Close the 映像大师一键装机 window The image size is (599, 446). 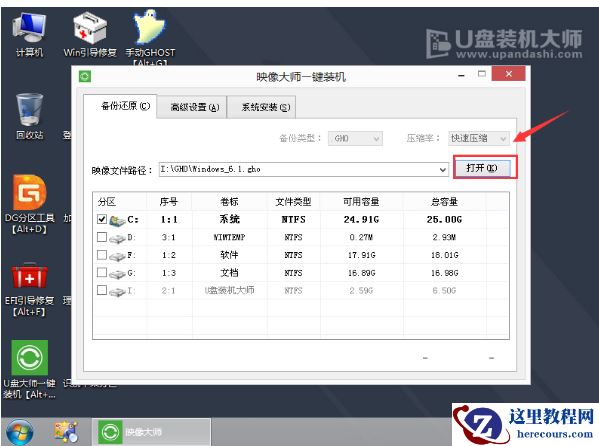click(x=508, y=74)
